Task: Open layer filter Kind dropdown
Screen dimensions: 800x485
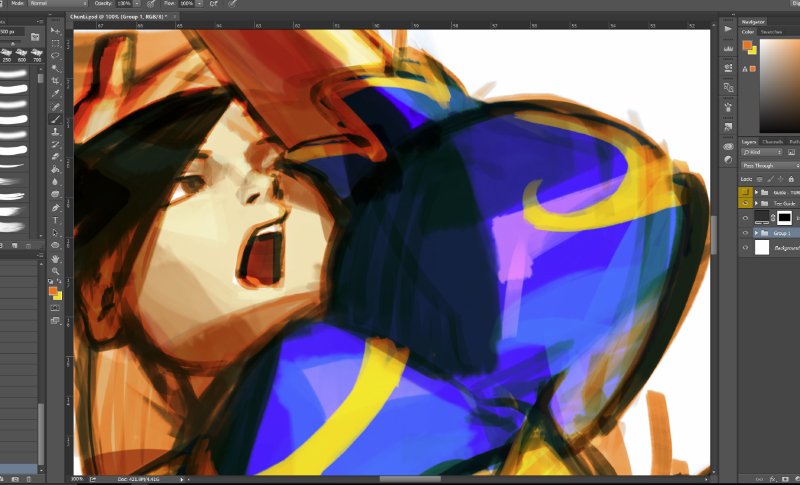Action: tap(761, 152)
